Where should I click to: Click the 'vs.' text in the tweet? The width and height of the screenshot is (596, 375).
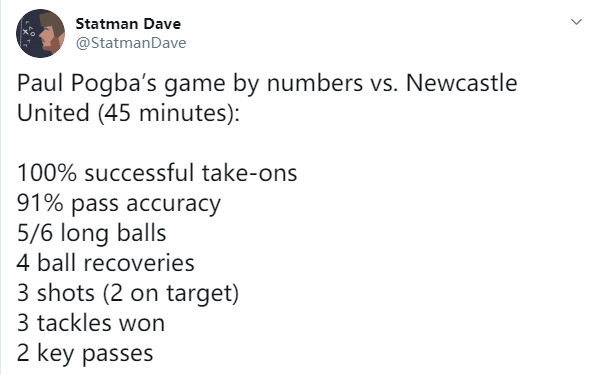tap(384, 84)
